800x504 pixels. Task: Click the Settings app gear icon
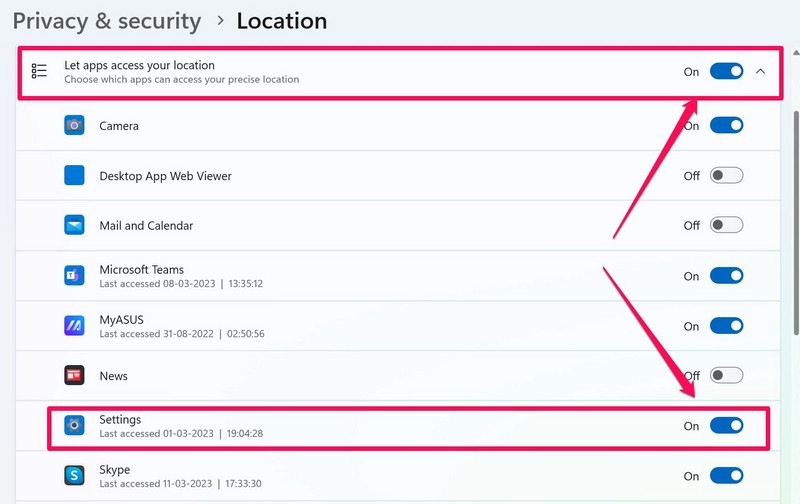(74, 425)
